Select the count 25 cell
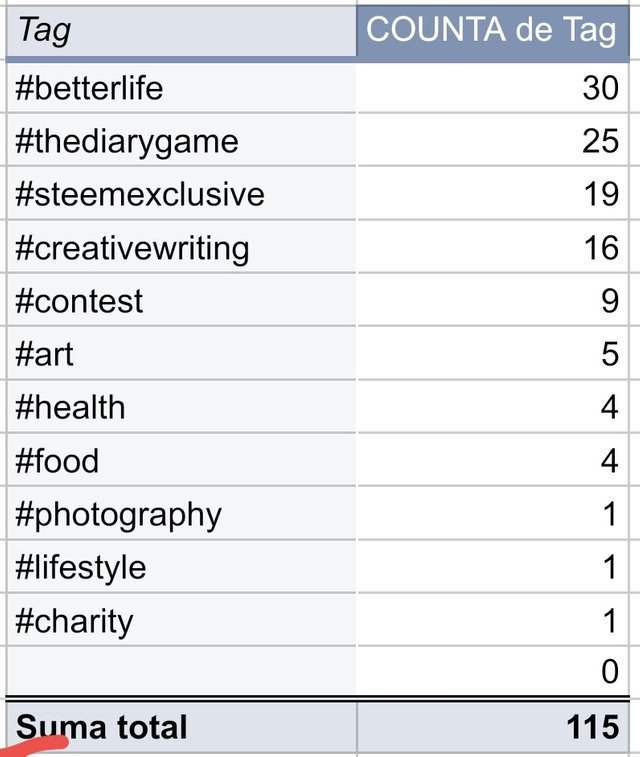 coord(493,140)
